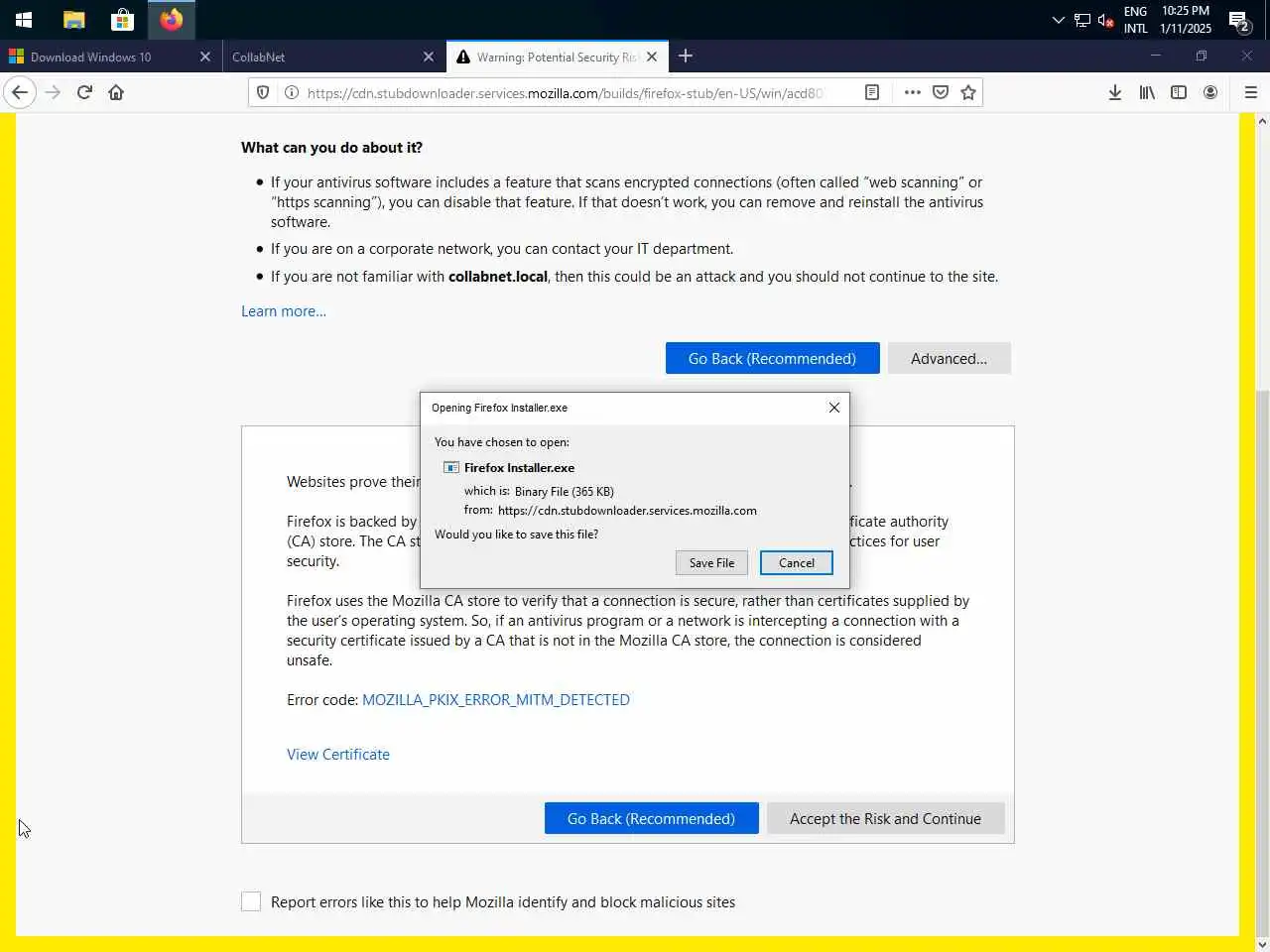Bookmark this page with the star
Screen dimensions: 1270x952
click(x=968, y=92)
